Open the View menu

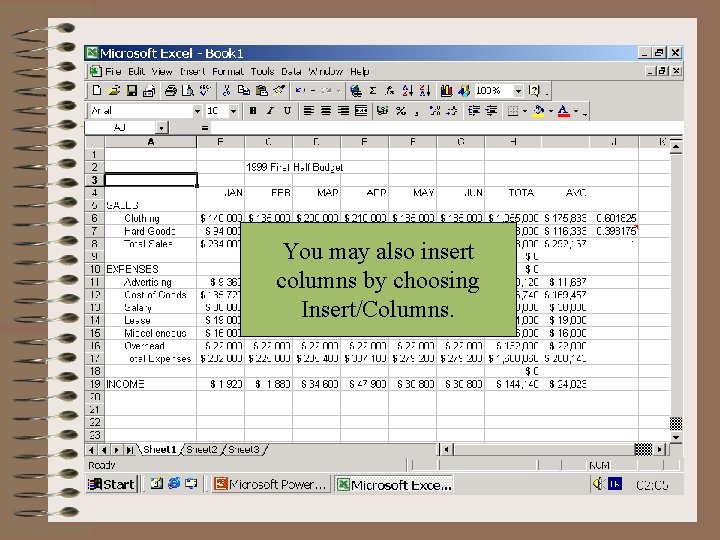(162, 72)
